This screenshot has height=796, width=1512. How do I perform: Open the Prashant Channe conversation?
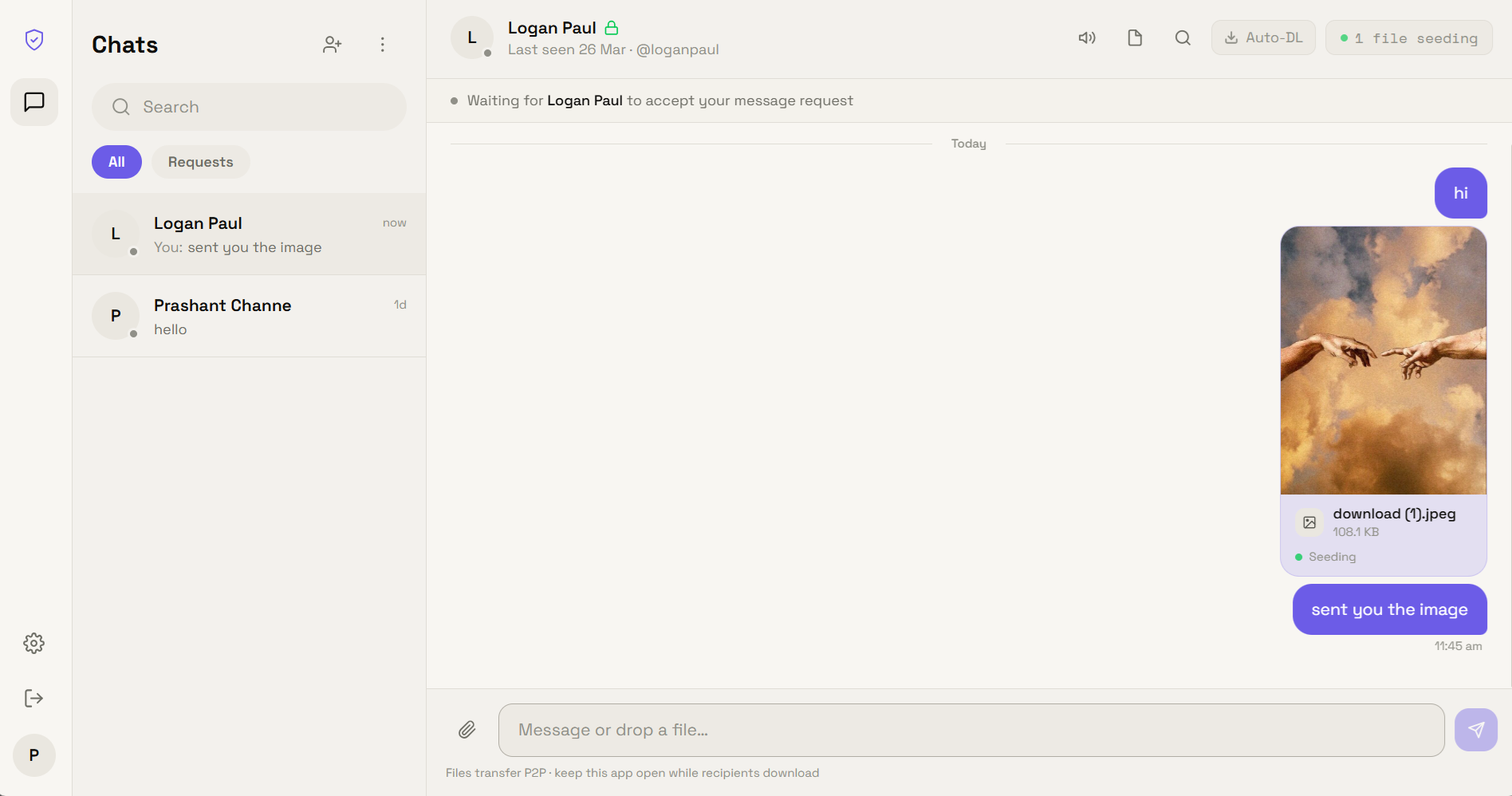pos(250,316)
